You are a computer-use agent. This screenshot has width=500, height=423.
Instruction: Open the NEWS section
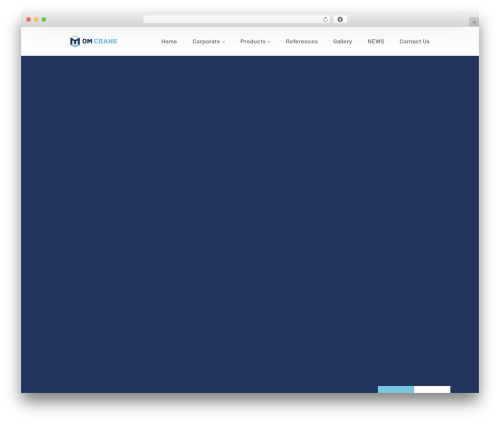point(376,41)
